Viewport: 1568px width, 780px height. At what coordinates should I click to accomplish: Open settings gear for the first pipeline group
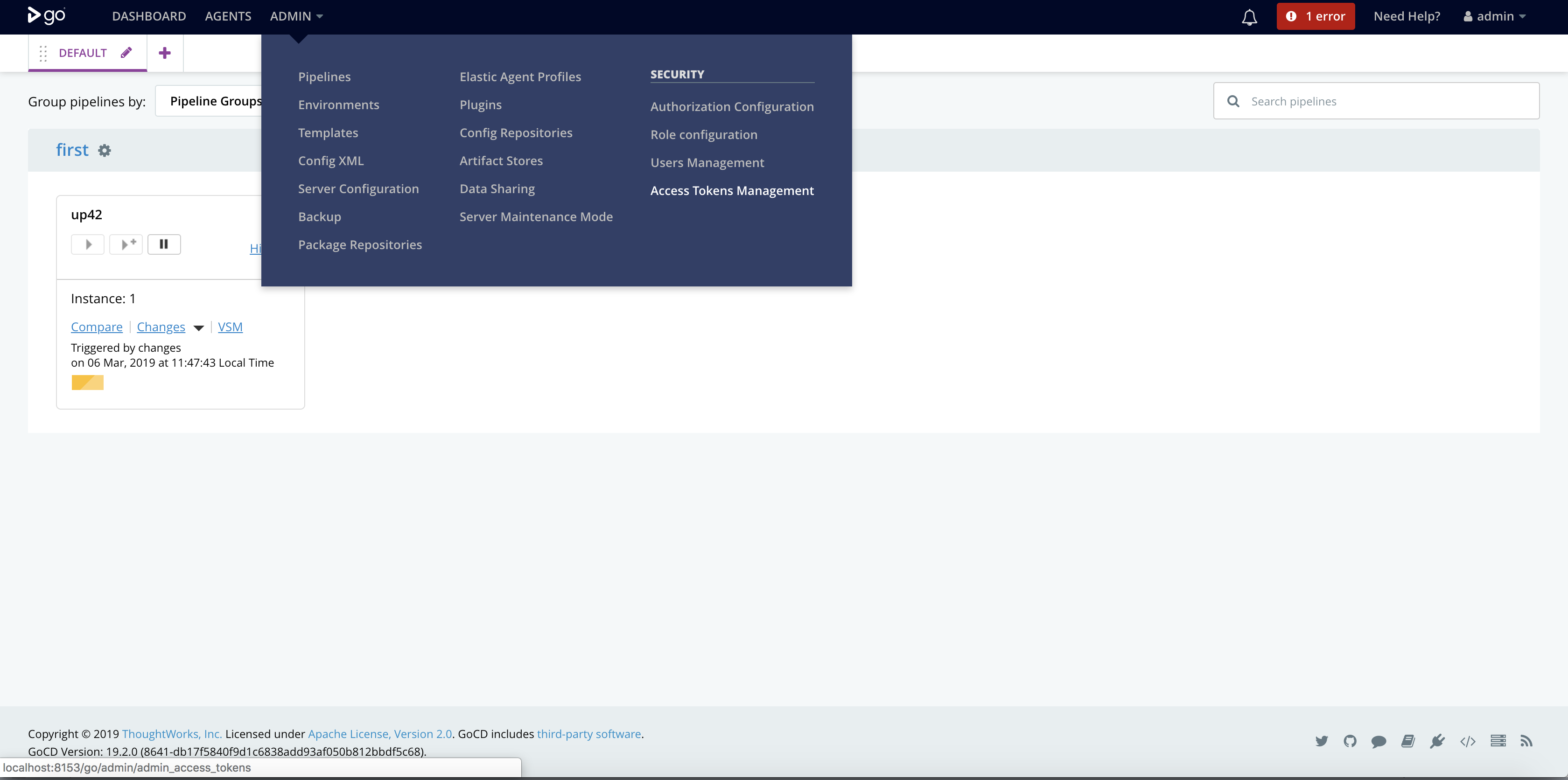[x=105, y=150]
